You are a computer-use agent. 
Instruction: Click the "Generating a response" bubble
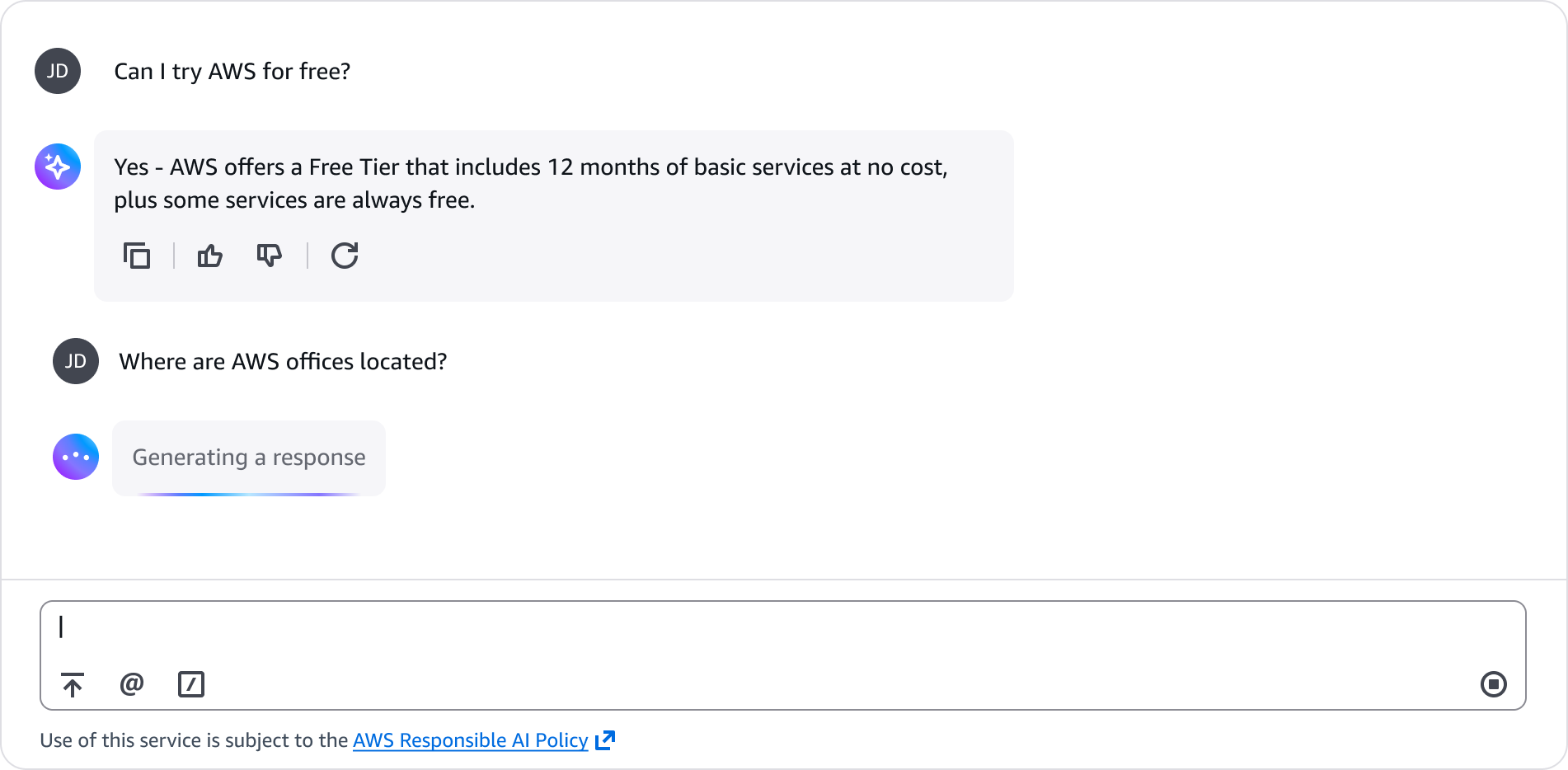tap(249, 457)
